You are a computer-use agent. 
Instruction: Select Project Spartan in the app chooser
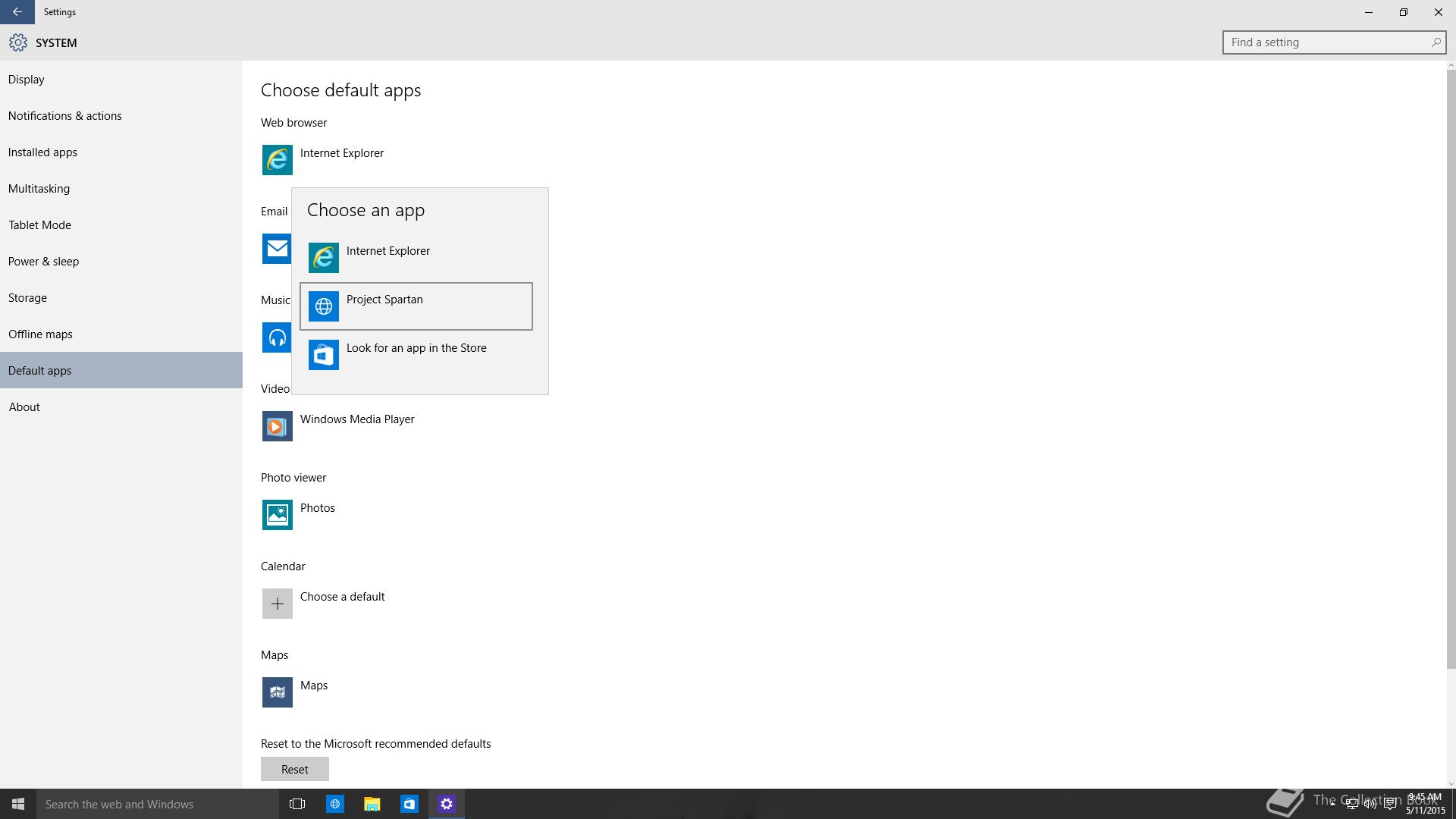[416, 306]
